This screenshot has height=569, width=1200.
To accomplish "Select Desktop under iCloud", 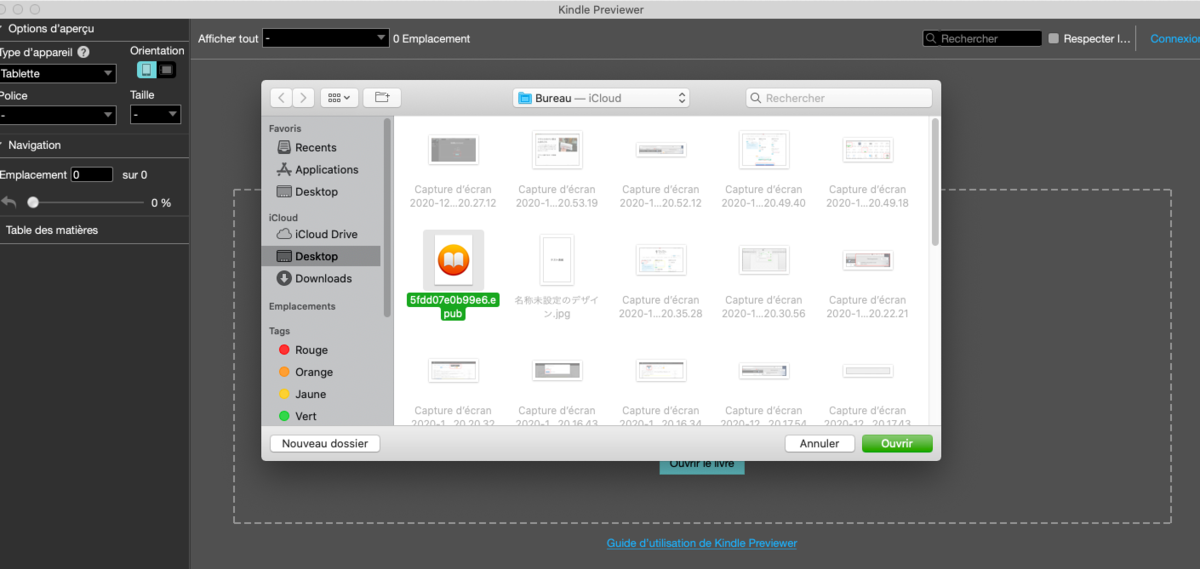I will (x=321, y=256).
